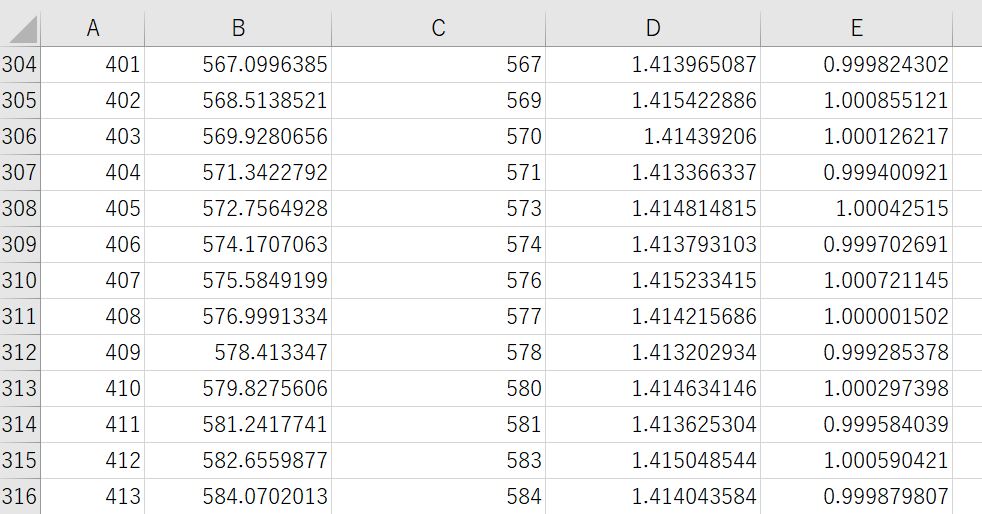The width and height of the screenshot is (982, 514).
Task: Click cell containing 1.41439206
Action: [x=653, y=136]
